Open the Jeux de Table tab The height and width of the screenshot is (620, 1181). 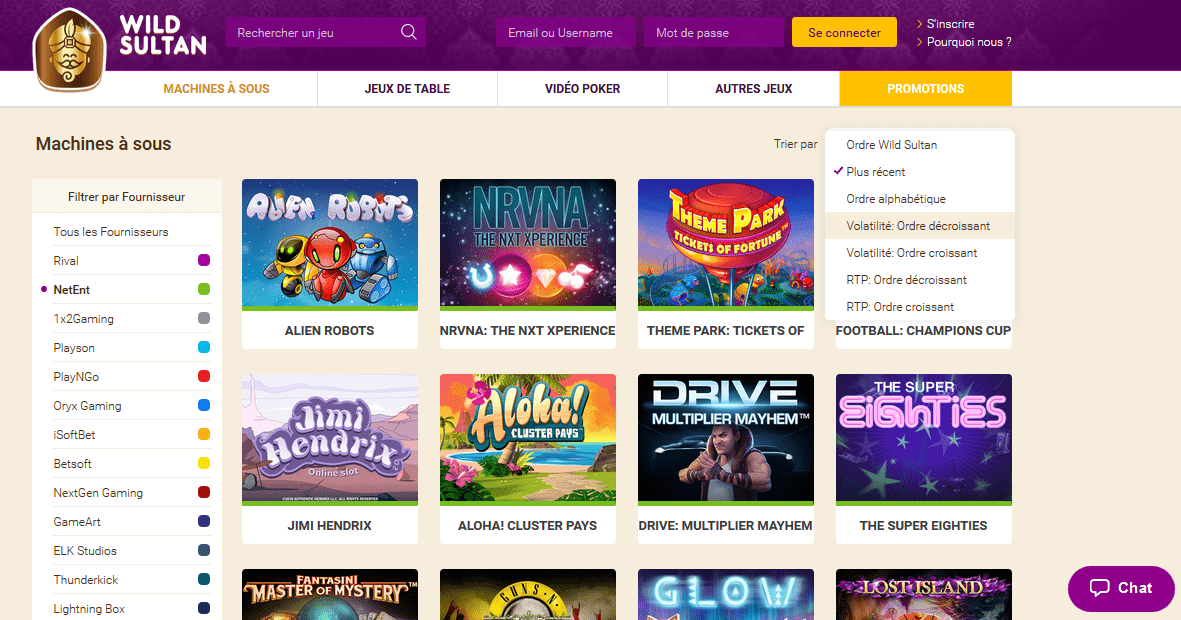pyautogui.click(x=407, y=89)
